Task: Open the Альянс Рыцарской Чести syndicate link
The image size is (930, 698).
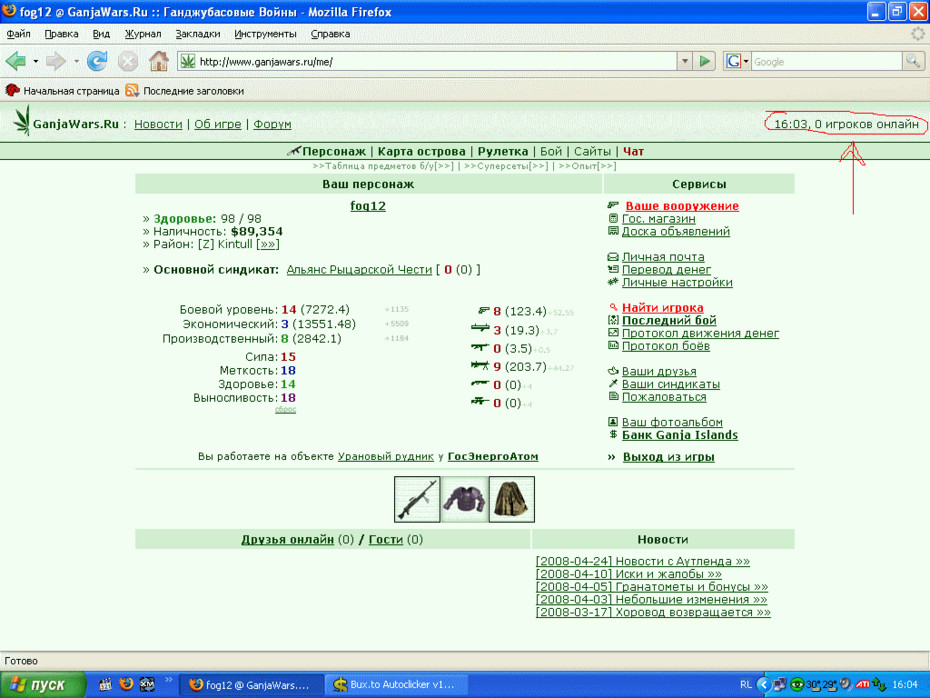Action: [359, 269]
